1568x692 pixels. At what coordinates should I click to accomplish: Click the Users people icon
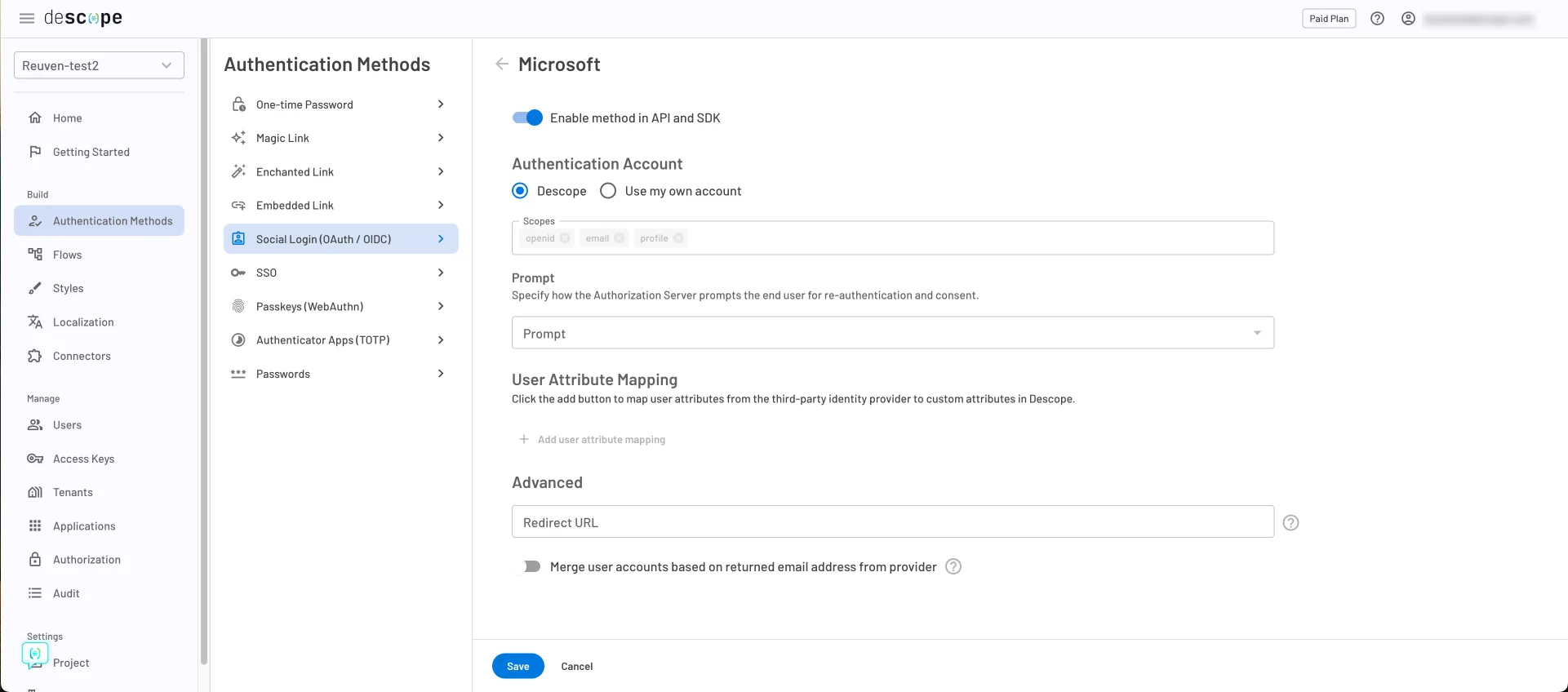[35, 424]
